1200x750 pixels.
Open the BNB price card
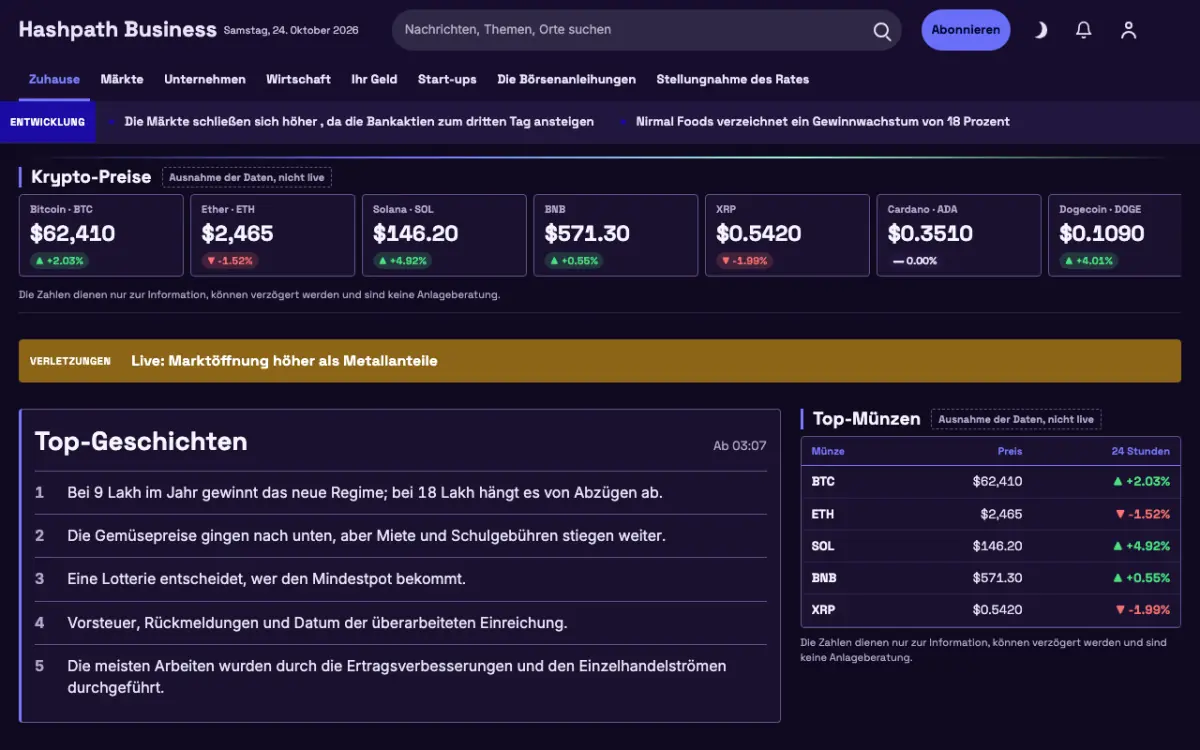pyautogui.click(x=616, y=235)
